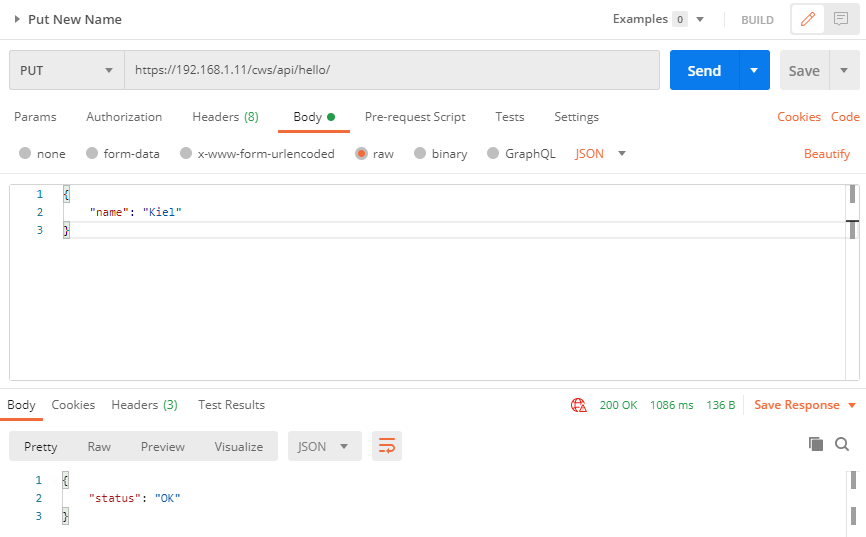Click the red globe network icon

tap(578, 405)
